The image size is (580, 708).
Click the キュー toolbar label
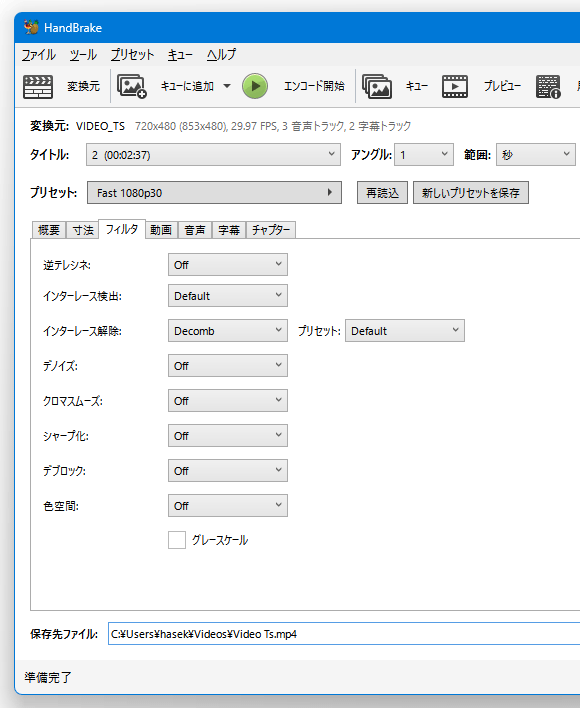click(416, 86)
